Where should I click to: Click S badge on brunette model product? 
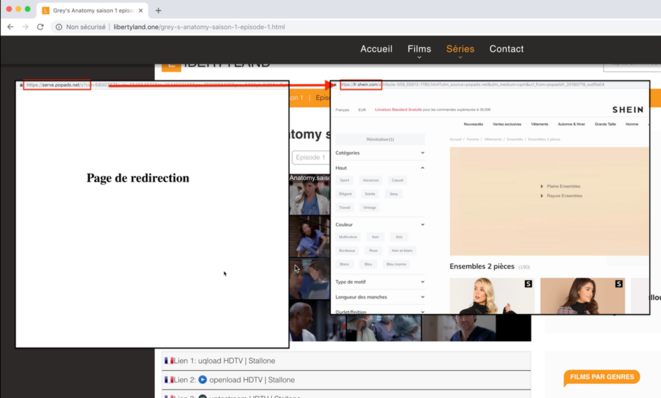pyautogui.click(x=618, y=284)
